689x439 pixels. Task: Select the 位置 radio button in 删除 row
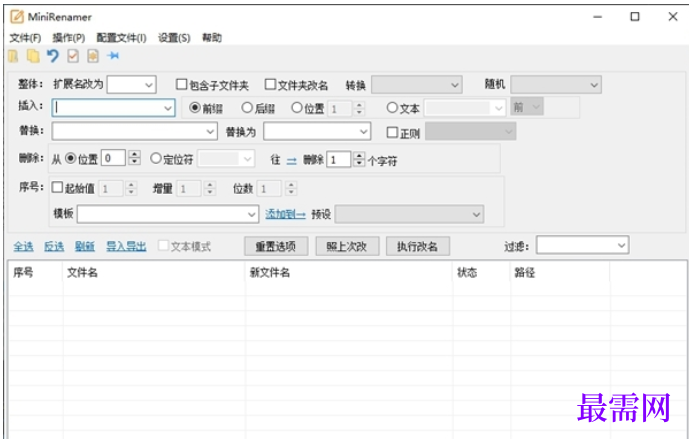point(70,158)
